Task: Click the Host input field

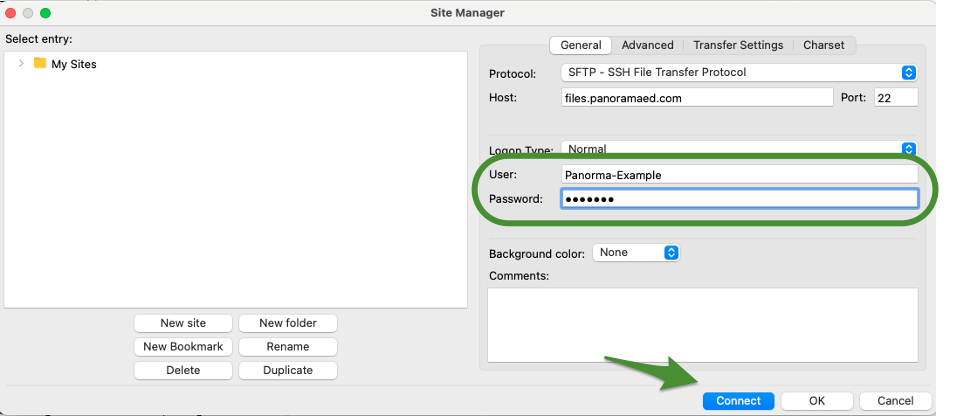Action: pos(697,98)
